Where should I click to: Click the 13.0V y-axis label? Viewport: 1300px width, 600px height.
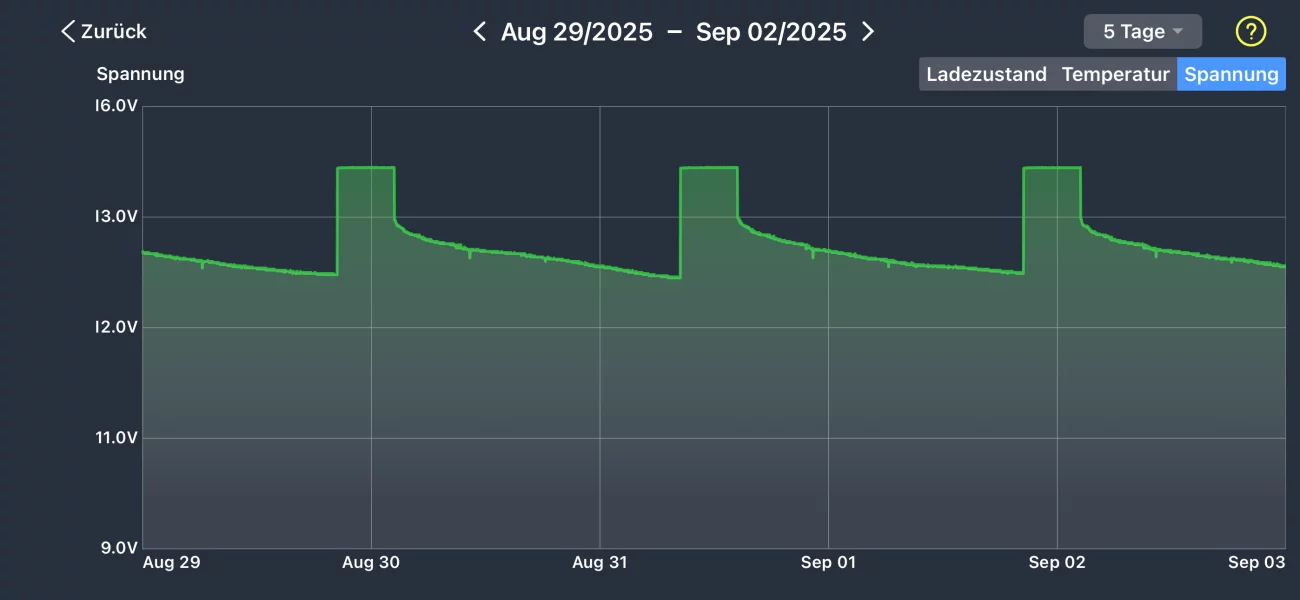pos(116,217)
